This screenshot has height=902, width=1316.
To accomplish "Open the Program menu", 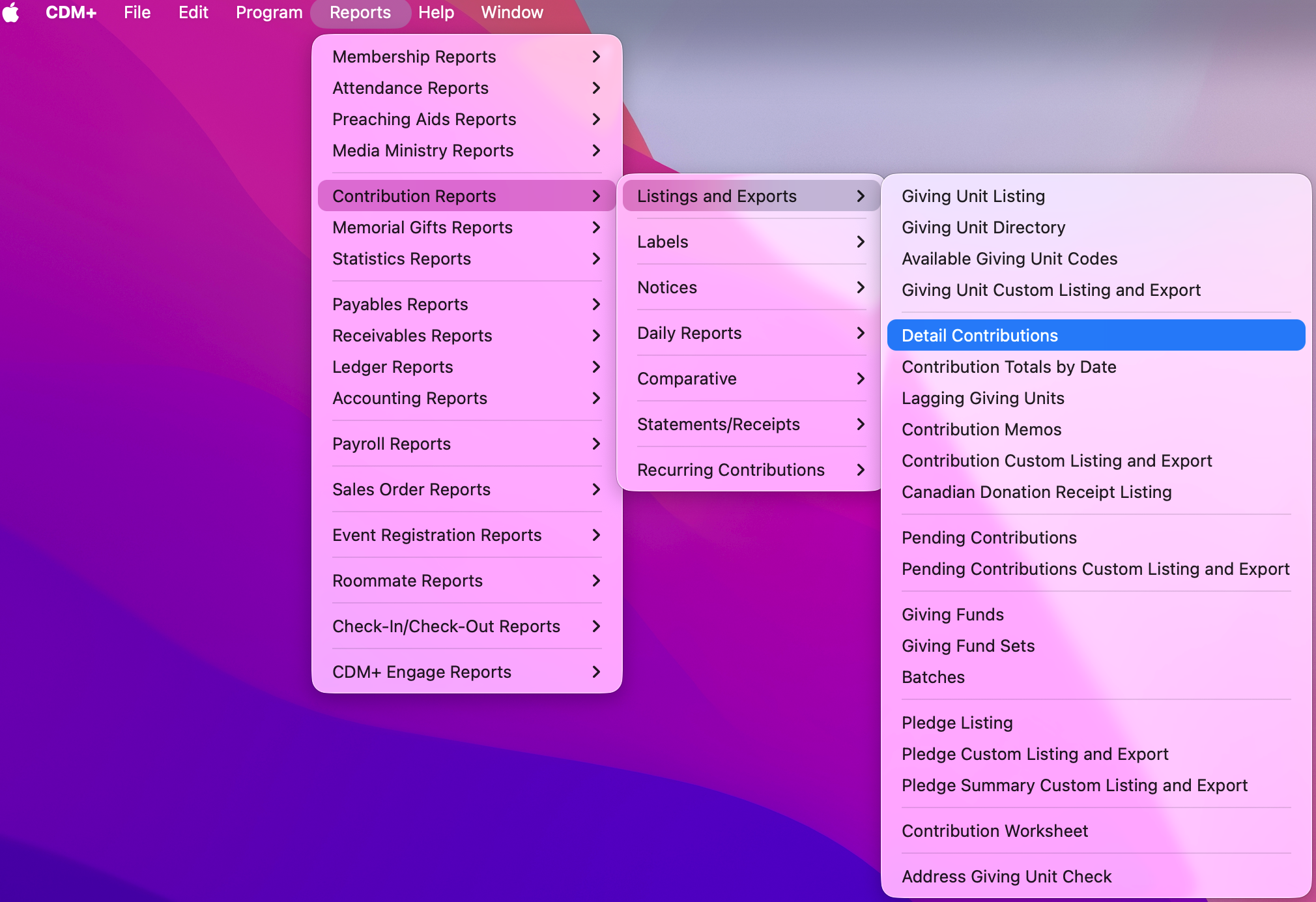I will coord(269,12).
